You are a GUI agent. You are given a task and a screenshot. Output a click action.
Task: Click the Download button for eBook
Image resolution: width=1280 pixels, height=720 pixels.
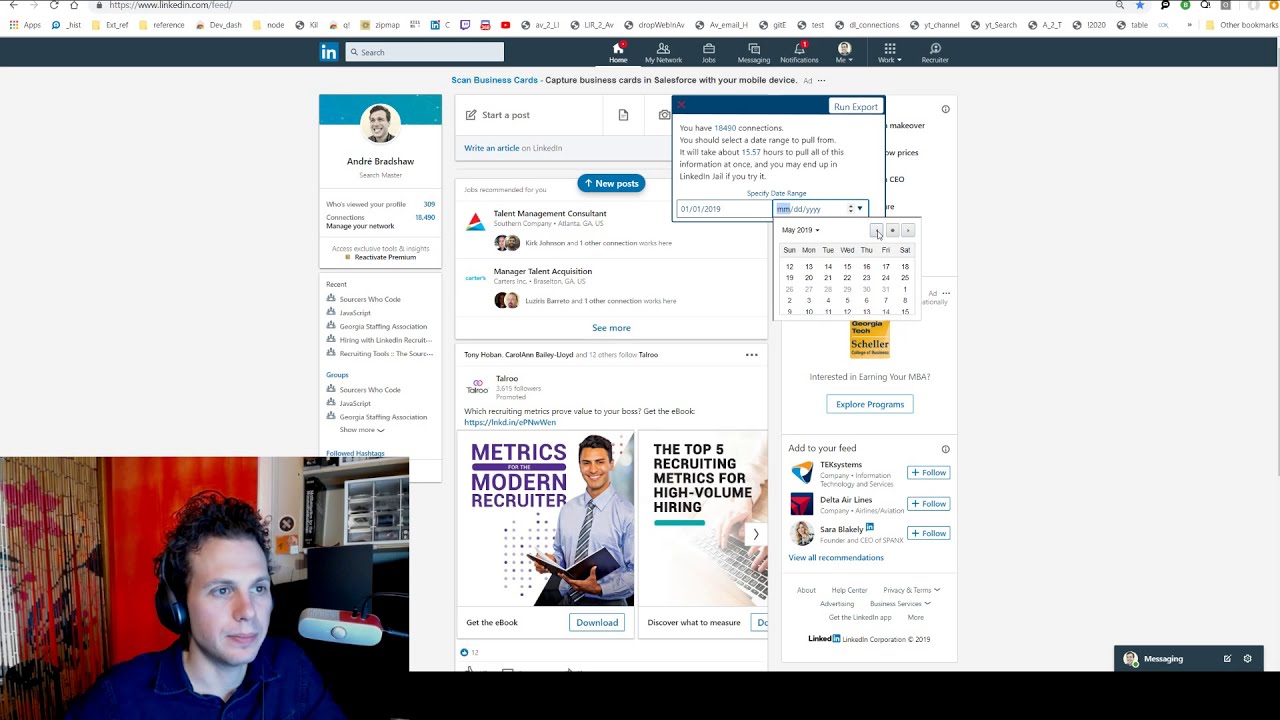(597, 622)
